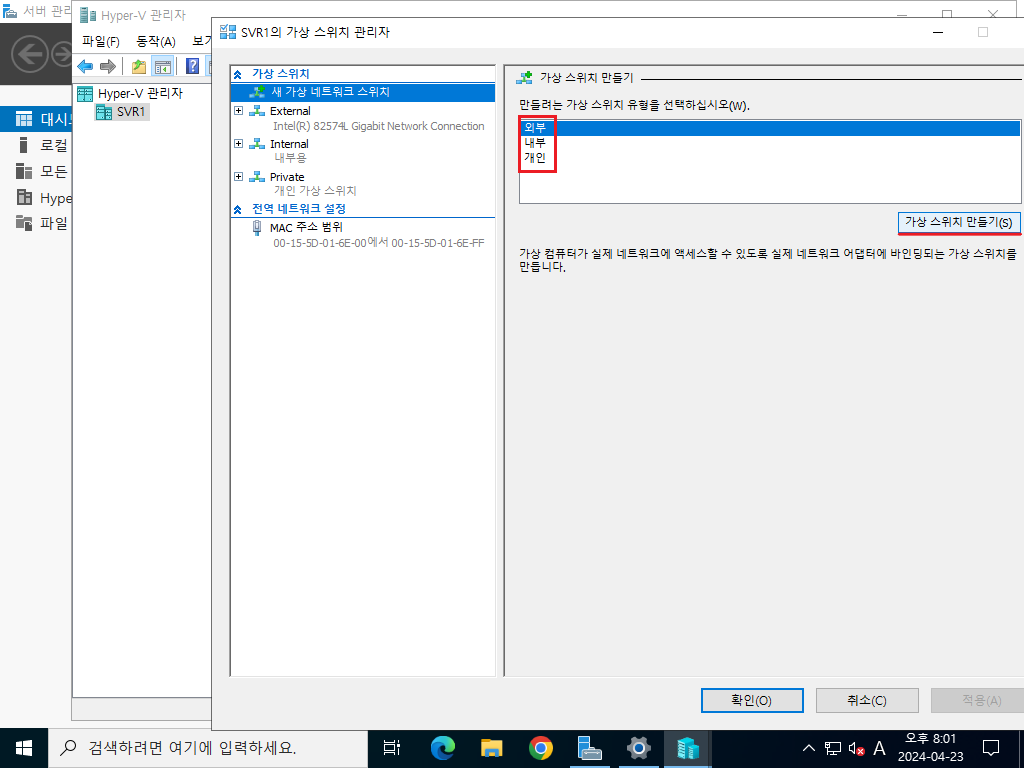Select the Private virtual switch
1024x768 pixels.
287,177
